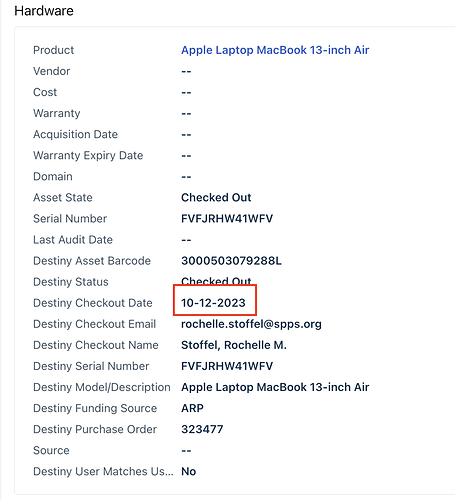This screenshot has width=455, height=500.
Task: Click the Vendor field label
Action: pyautogui.click(x=52, y=71)
